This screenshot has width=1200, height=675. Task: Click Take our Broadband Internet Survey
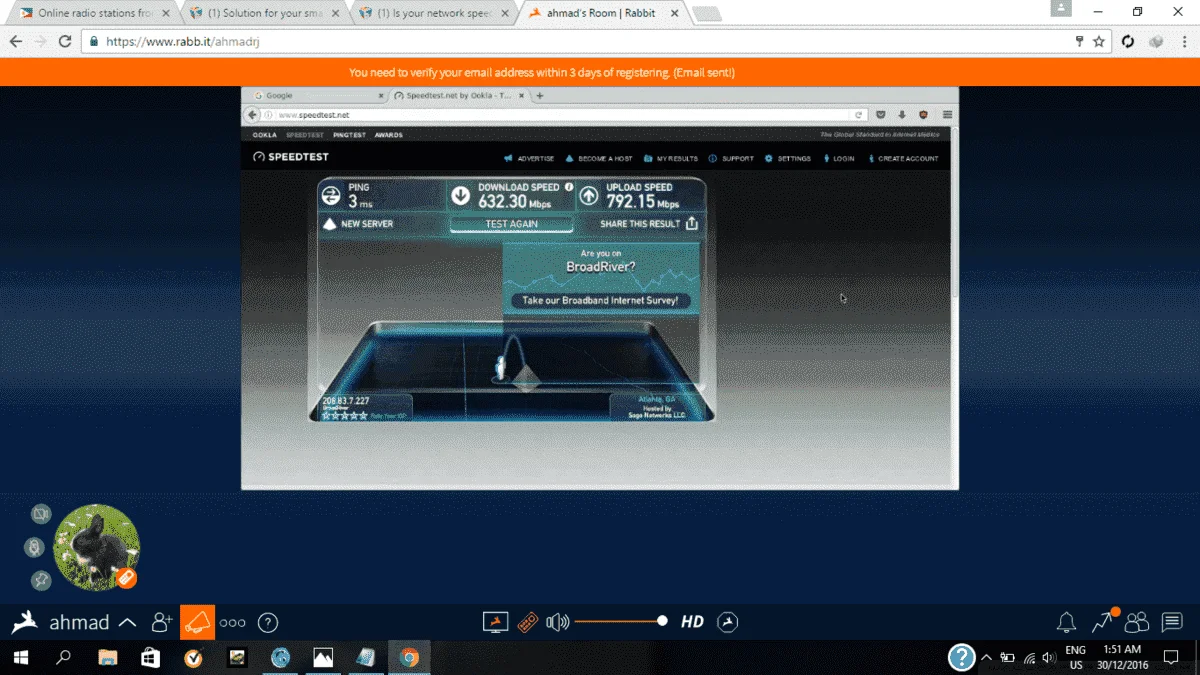click(600, 300)
